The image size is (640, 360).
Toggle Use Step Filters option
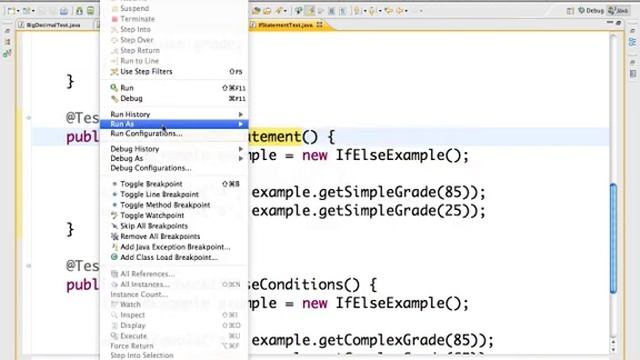coord(174,71)
